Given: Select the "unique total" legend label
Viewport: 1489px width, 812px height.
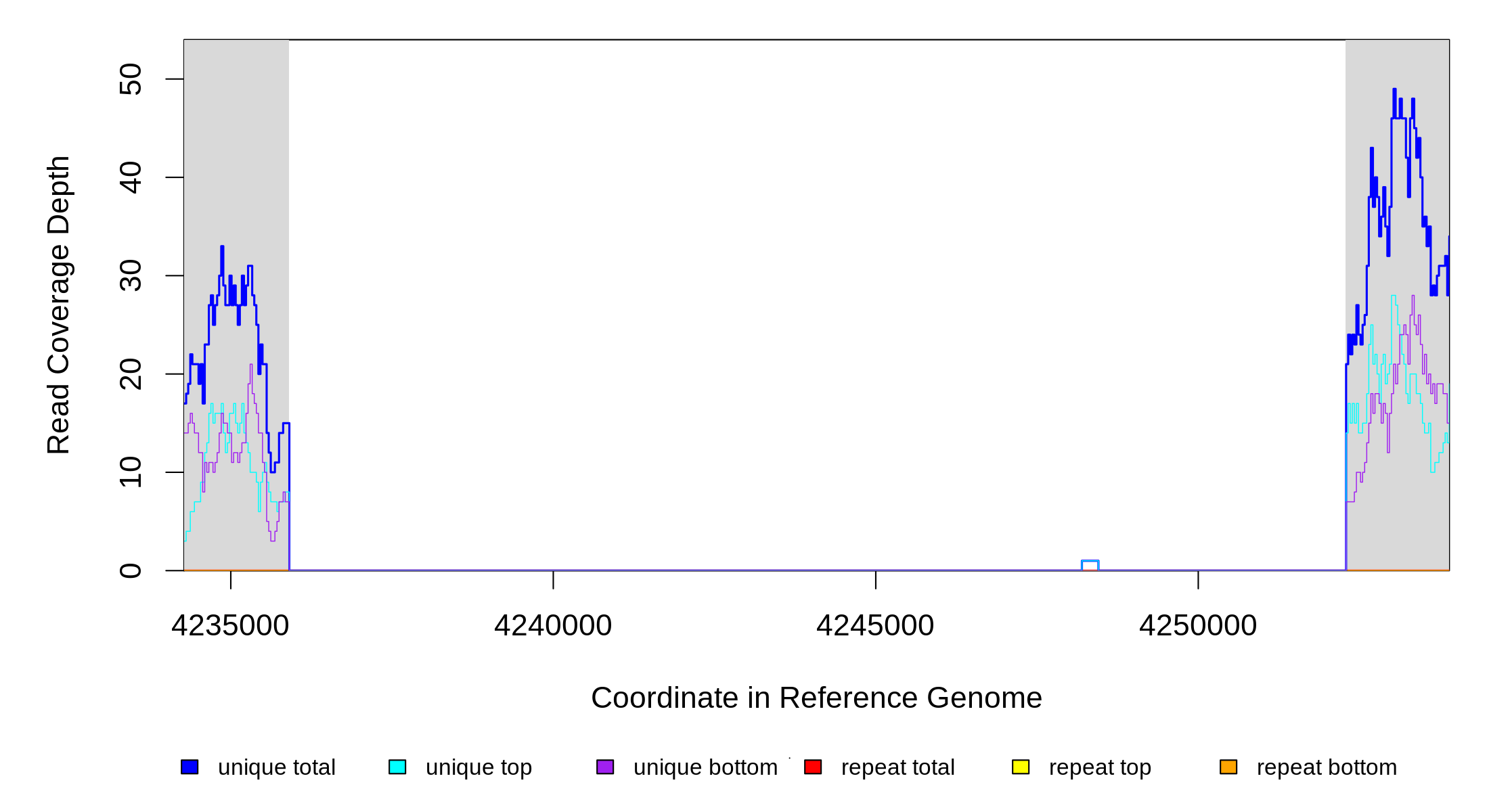Looking at the screenshot, I should click(276, 767).
